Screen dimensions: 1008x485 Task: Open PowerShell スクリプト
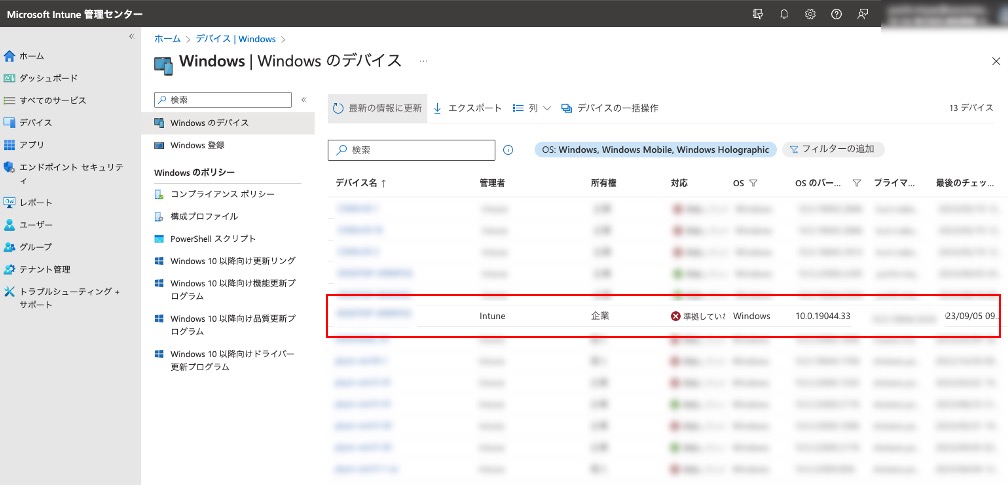coord(205,239)
